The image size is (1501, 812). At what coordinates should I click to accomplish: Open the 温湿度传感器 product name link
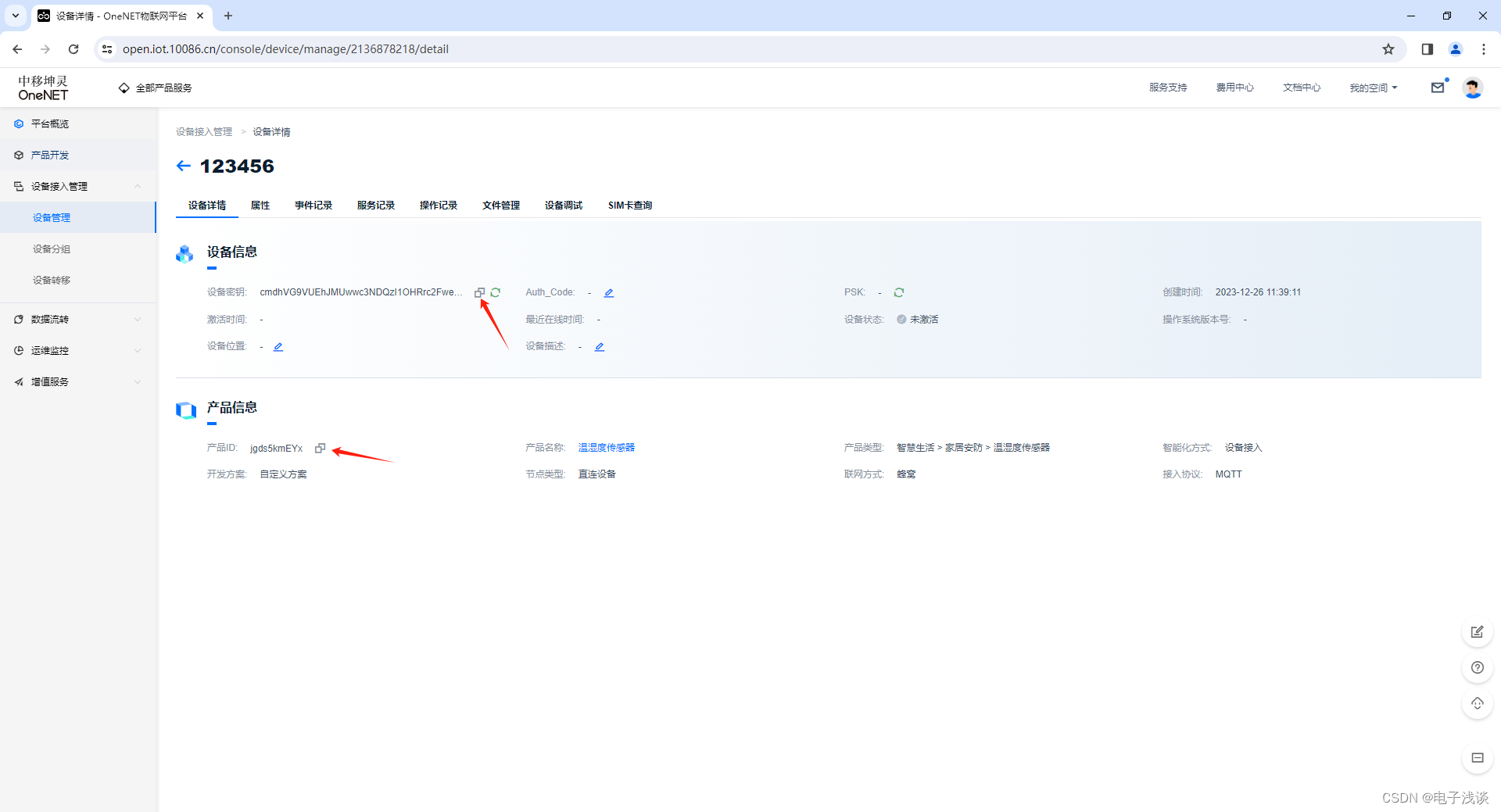607,448
